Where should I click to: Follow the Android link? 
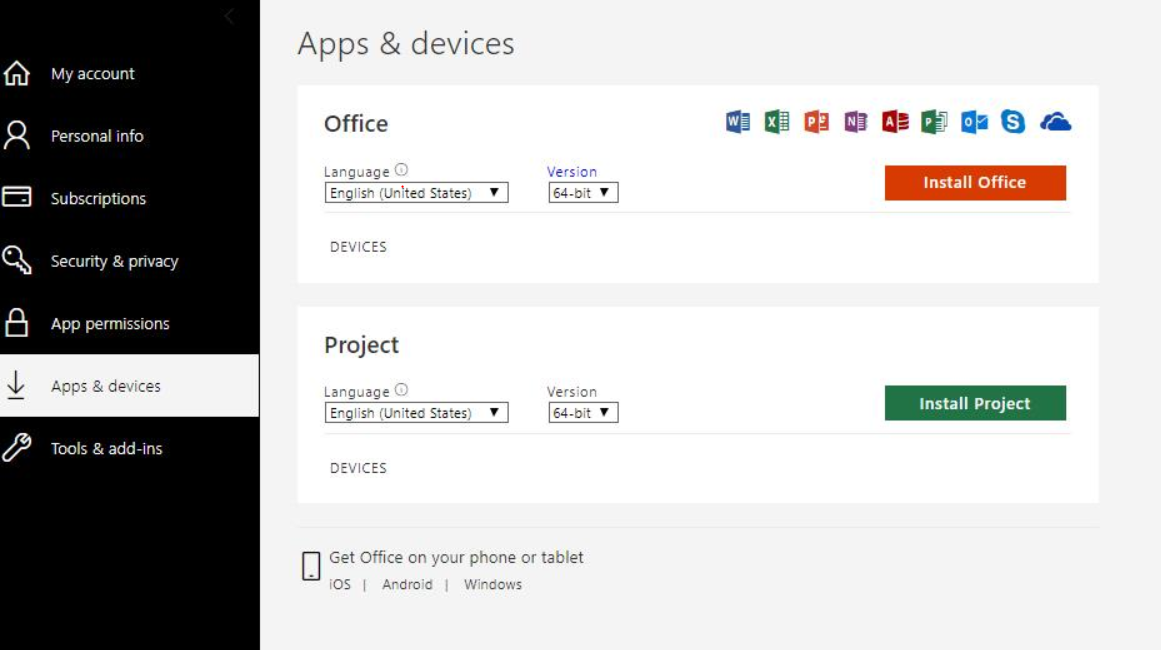[x=407, y=584]
